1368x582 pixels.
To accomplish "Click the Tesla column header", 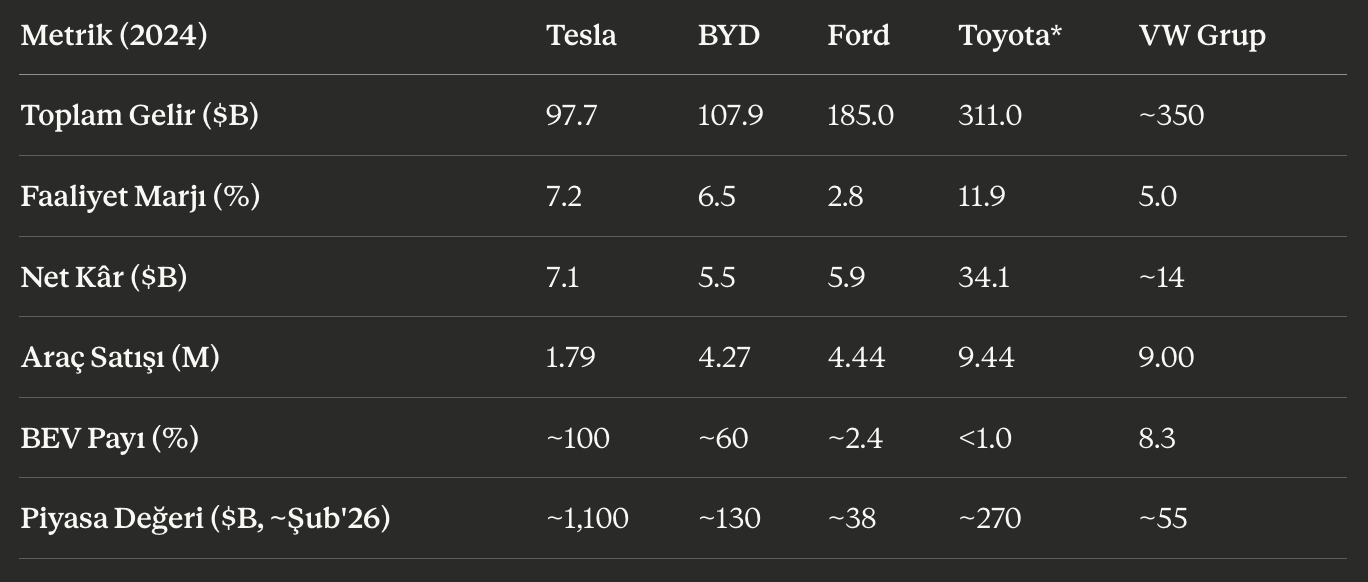I will click(x=581, y=36).
